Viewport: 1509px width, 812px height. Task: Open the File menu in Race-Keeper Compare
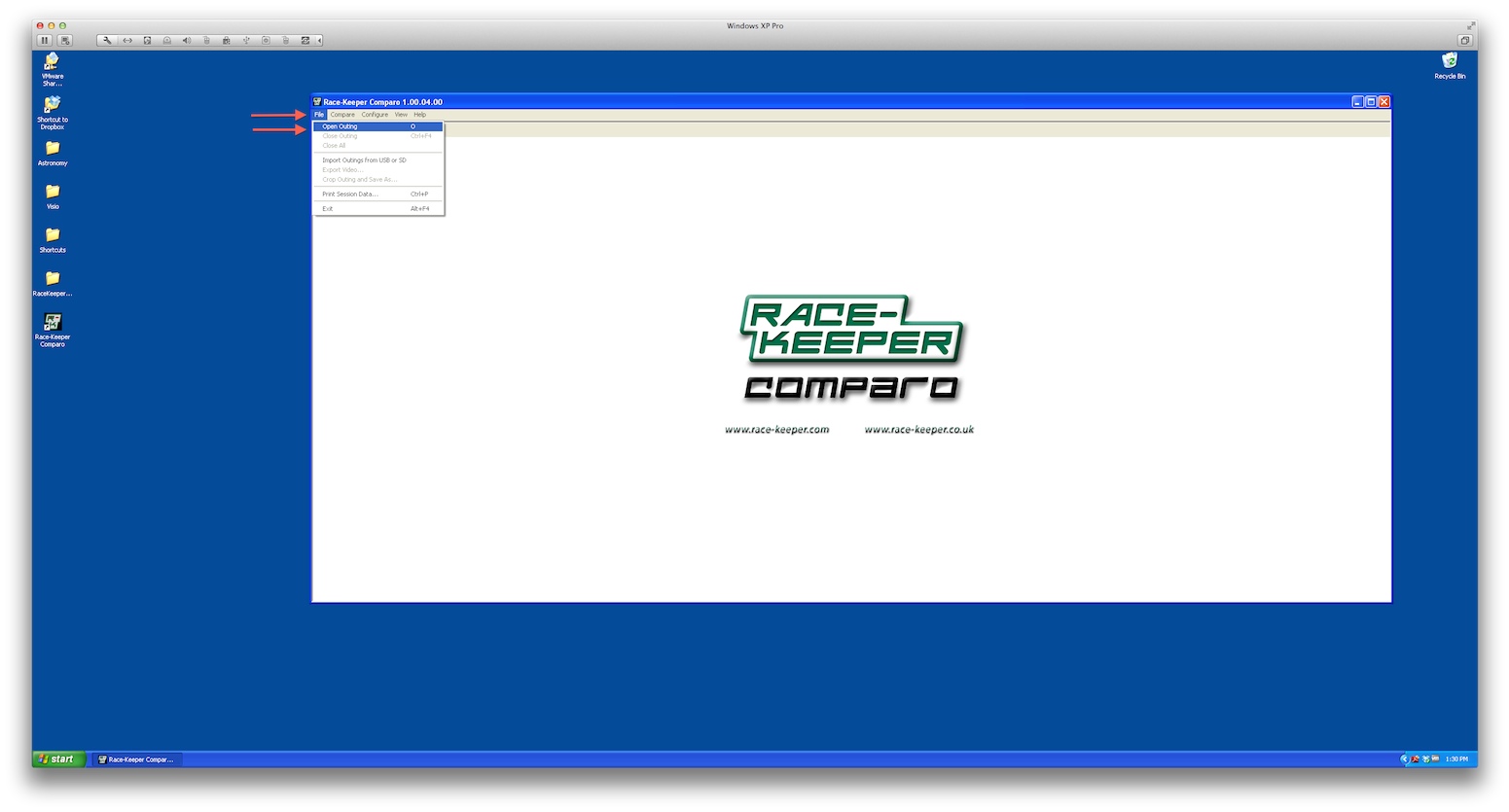pos(318,115)
